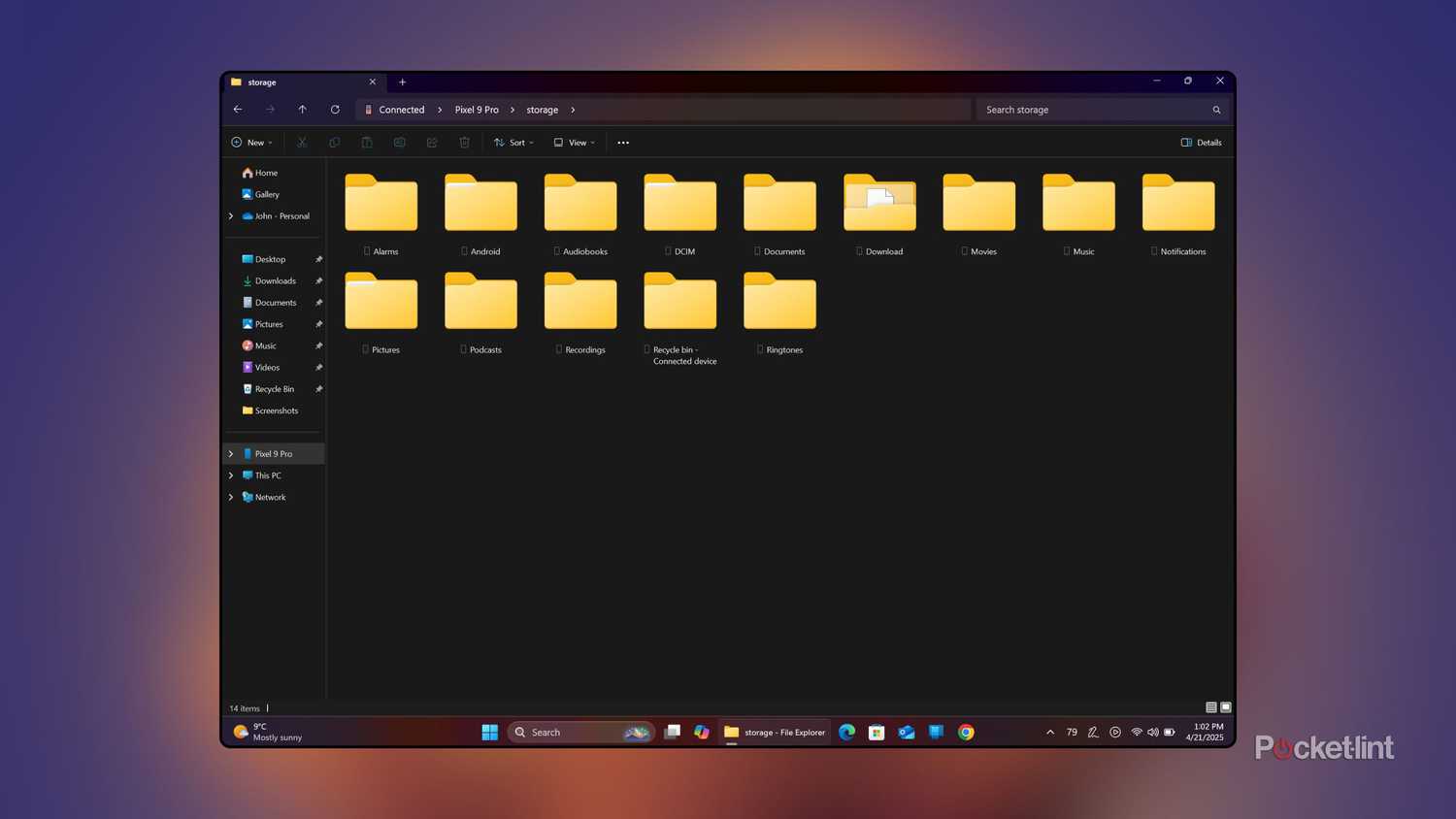Add a new tab with plus button
1456x819 pixels.
pyautogui.click(x=402, y=82)
